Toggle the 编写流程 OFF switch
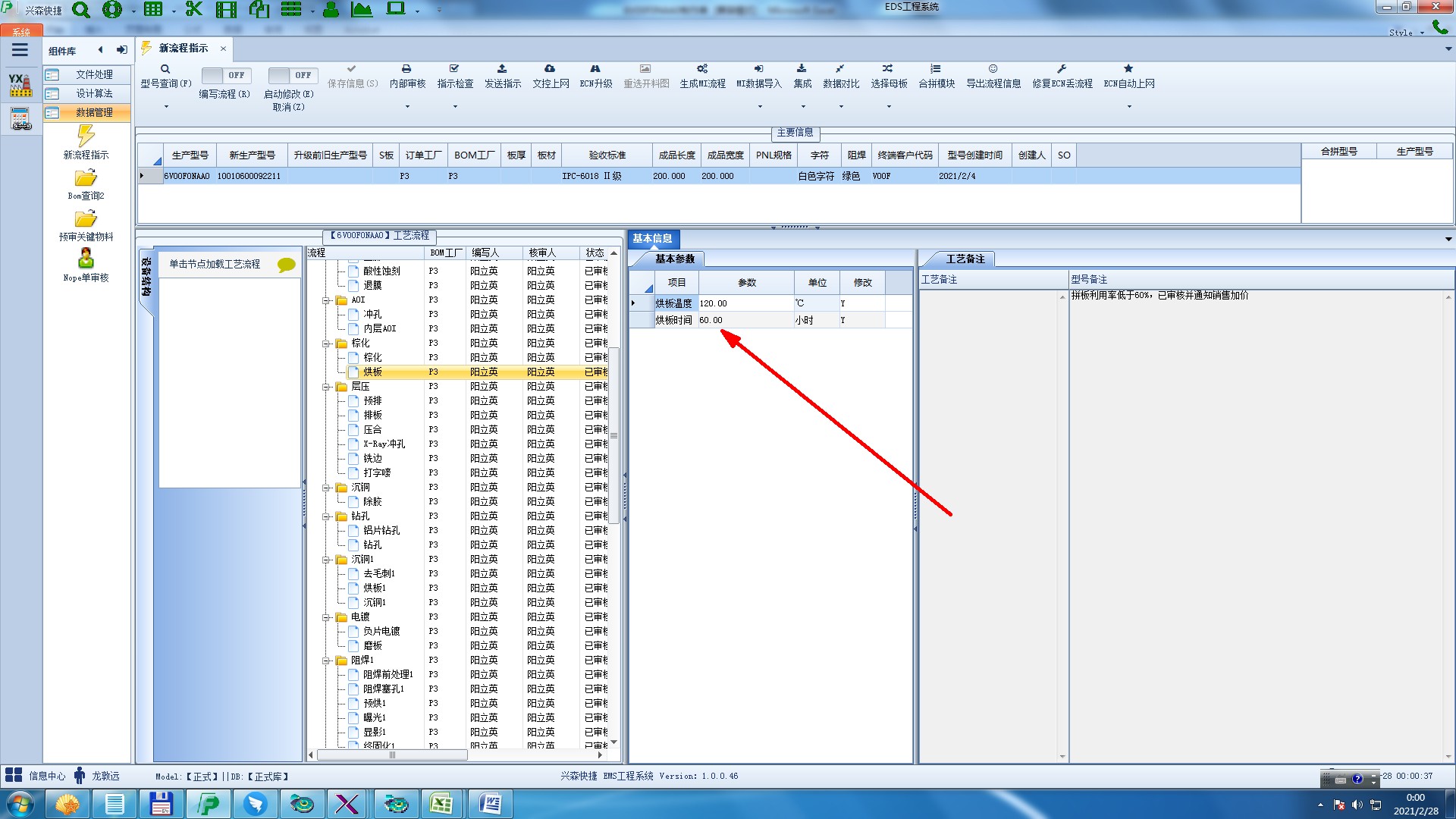1456x819 pixels. click(225, 75)
